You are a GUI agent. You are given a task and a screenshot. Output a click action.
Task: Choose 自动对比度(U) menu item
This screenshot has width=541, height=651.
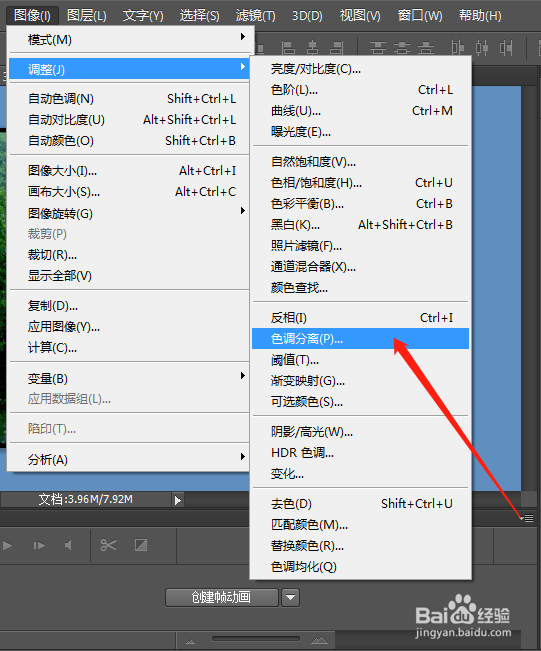point(129,120)
